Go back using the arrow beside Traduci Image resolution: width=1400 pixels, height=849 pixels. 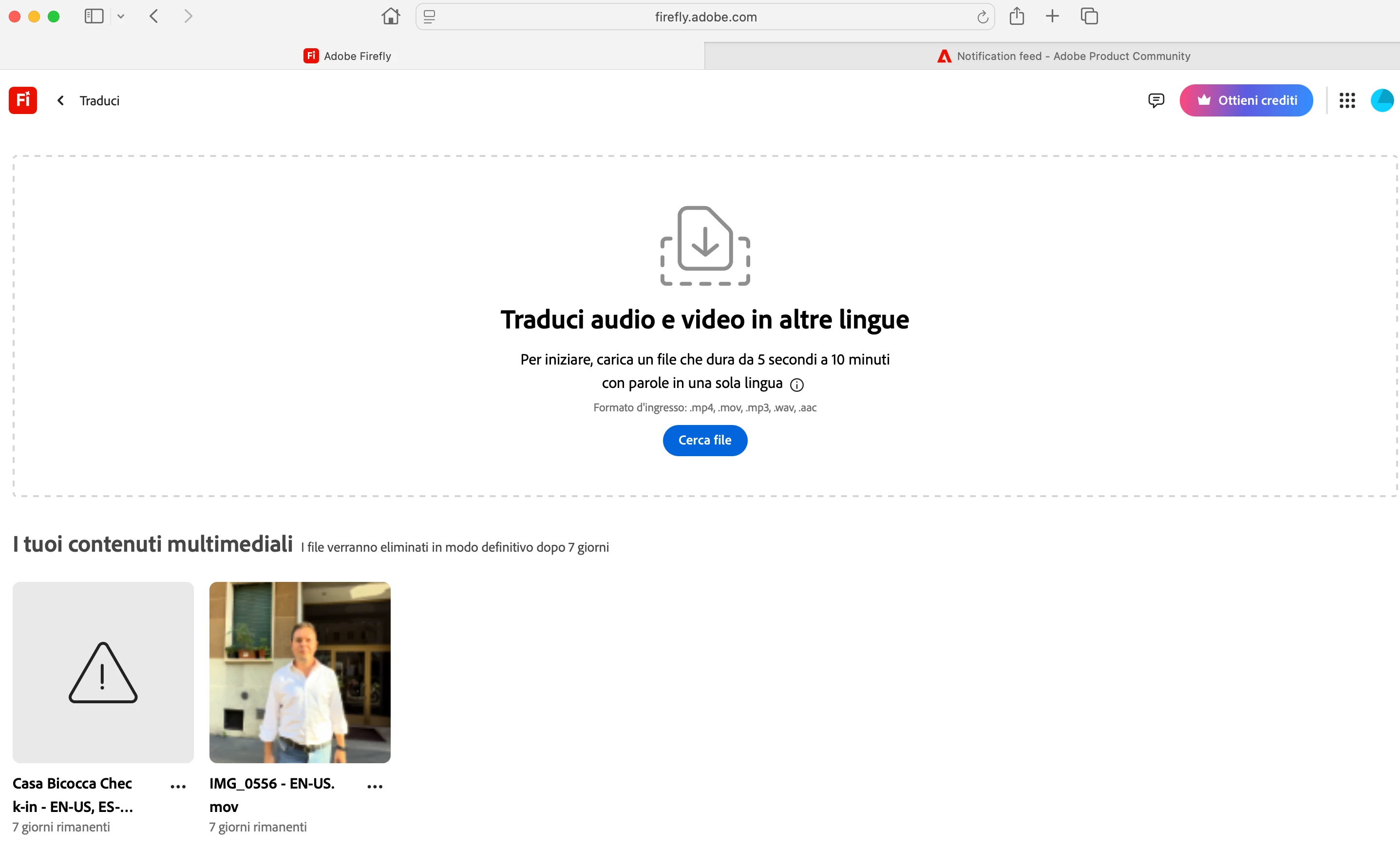click(x=61, y=101)
